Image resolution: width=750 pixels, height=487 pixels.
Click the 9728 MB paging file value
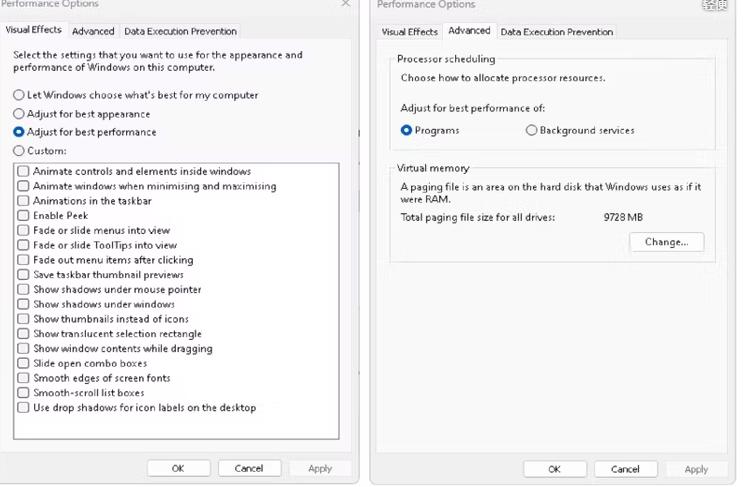tap(623, 217)
